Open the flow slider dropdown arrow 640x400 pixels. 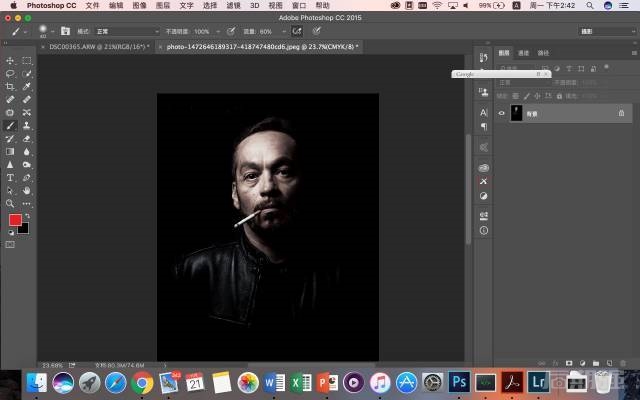[x=284, y=31]
